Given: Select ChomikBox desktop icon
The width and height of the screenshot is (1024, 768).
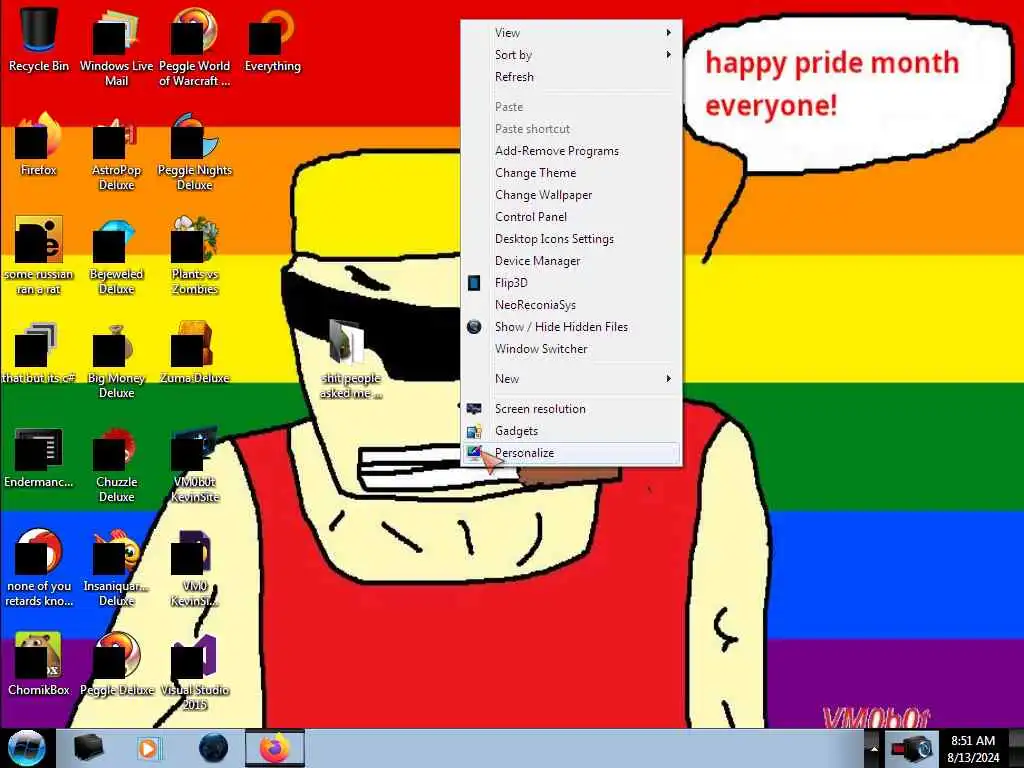Looking at the screenshot, I should [x=39, y=664].
